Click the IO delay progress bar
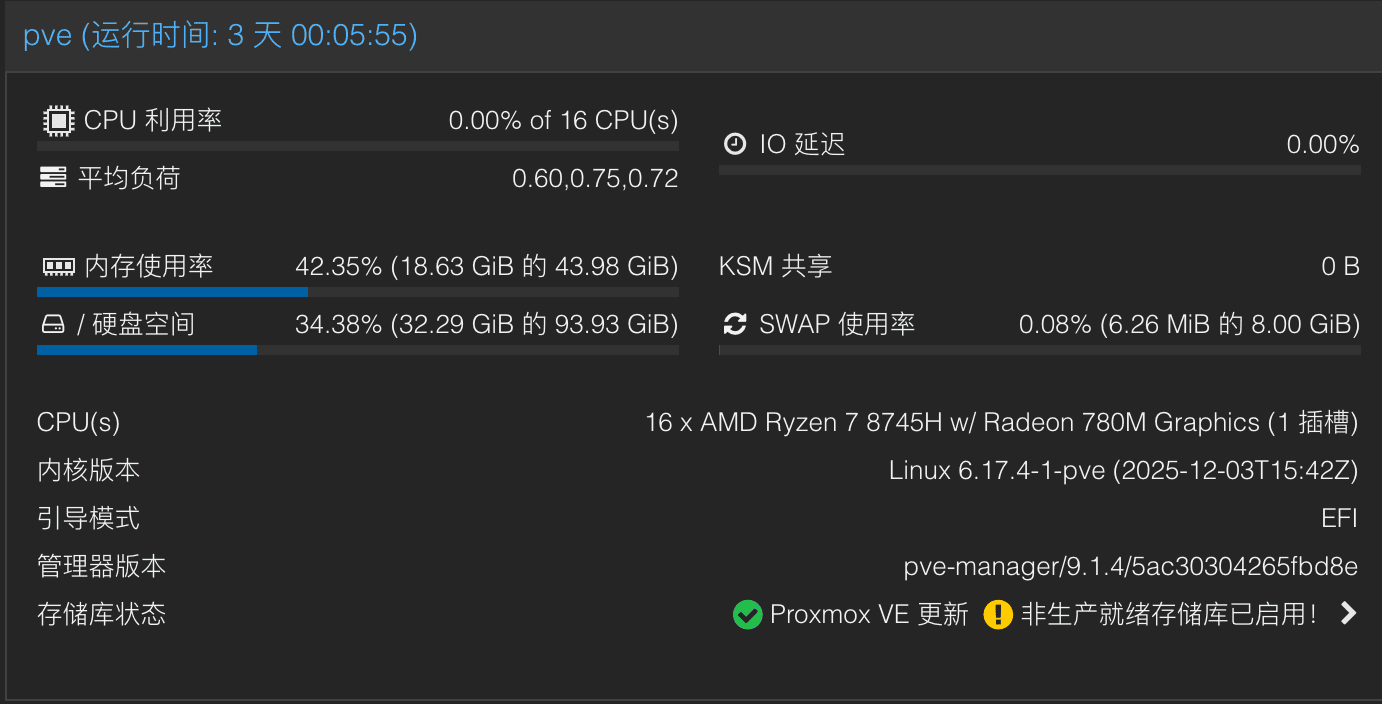This screenshot has width=1382, height=704. click(x=1039, y=170)
